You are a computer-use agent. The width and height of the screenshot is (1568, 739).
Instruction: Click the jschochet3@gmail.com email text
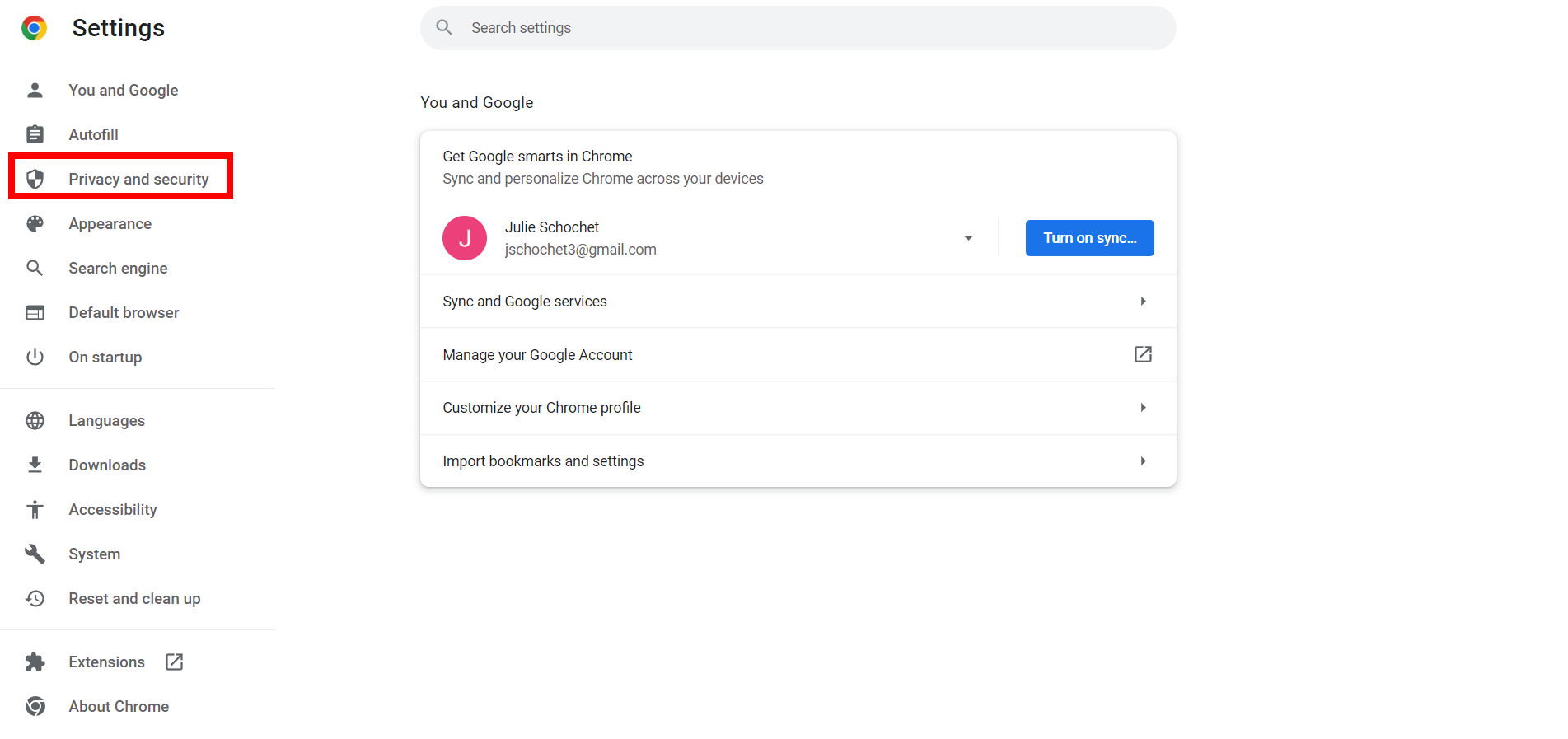580,250
